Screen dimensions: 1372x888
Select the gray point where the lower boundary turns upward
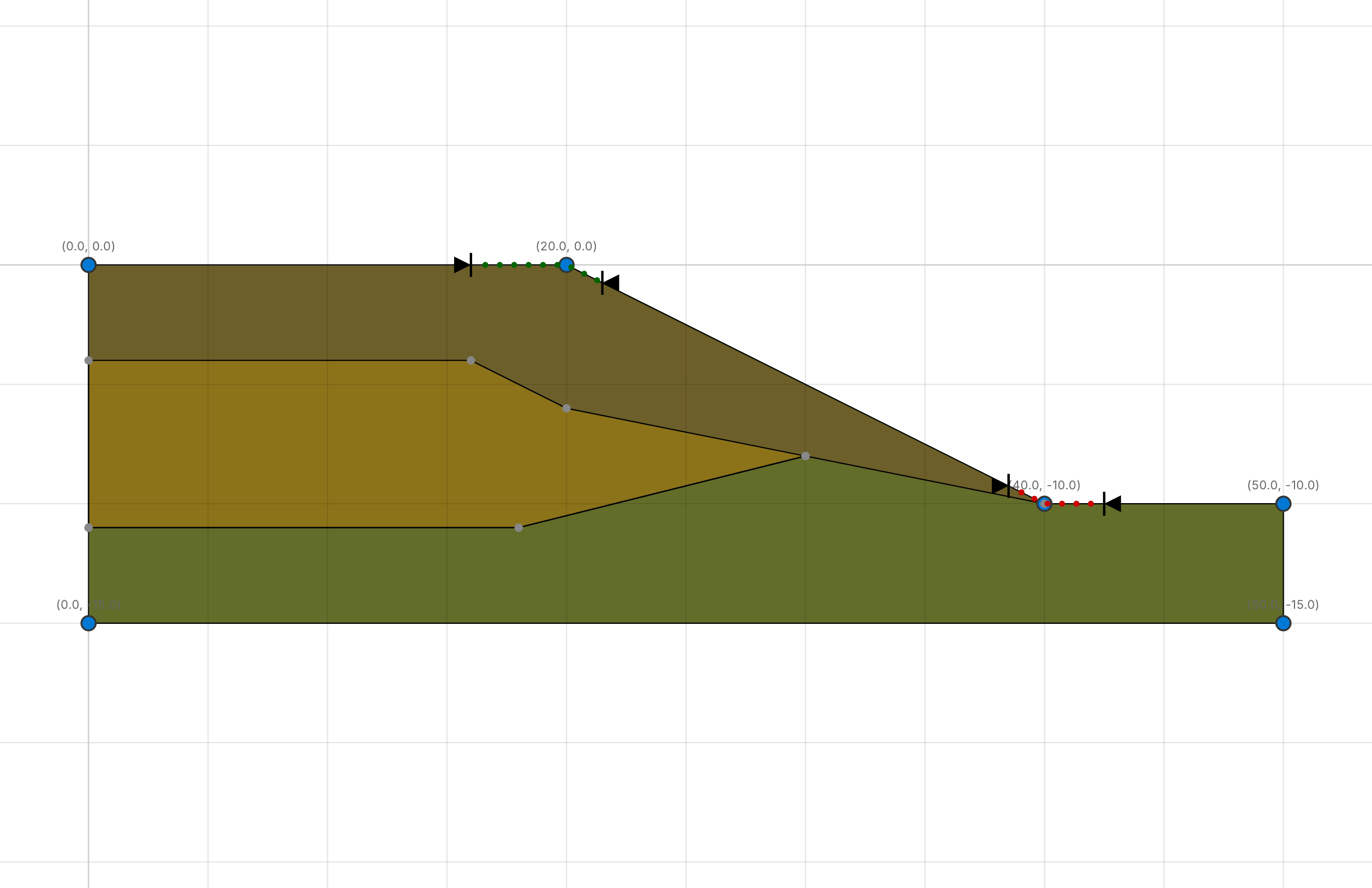518,528
